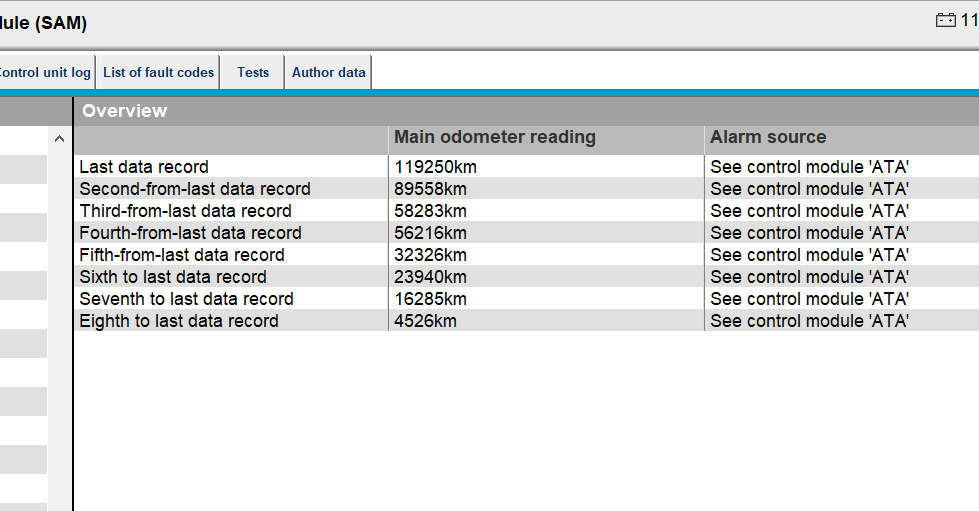This screenshot has height=511, width=979.
Task: Select the Last data record row
Action: point(144,167)
